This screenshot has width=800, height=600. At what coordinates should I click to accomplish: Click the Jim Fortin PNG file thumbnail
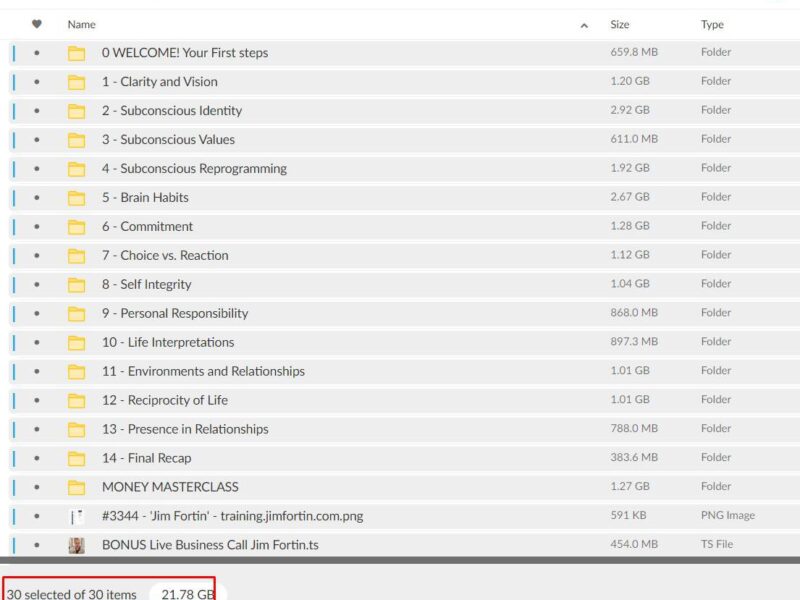(76, 516)
